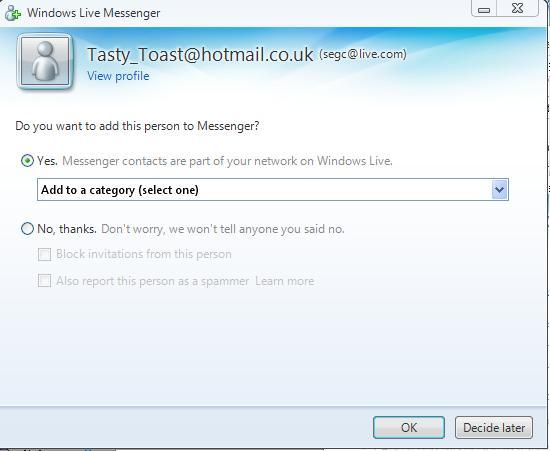
Task: Check Also report this person as a spammer
Action: (45, 281)
